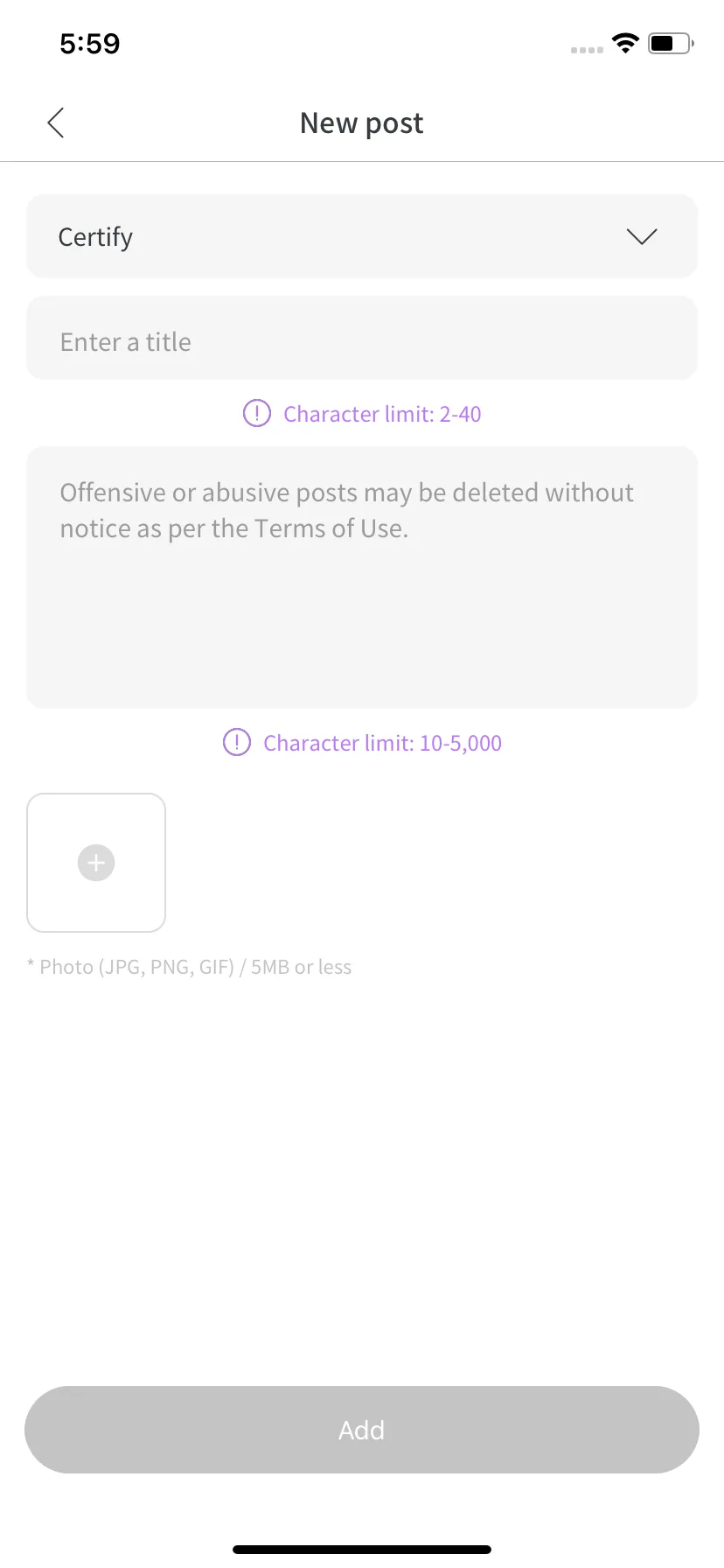Click the cellular signal dots indicator
This screenshot has height=1568, width=724.
click(587, 50)
